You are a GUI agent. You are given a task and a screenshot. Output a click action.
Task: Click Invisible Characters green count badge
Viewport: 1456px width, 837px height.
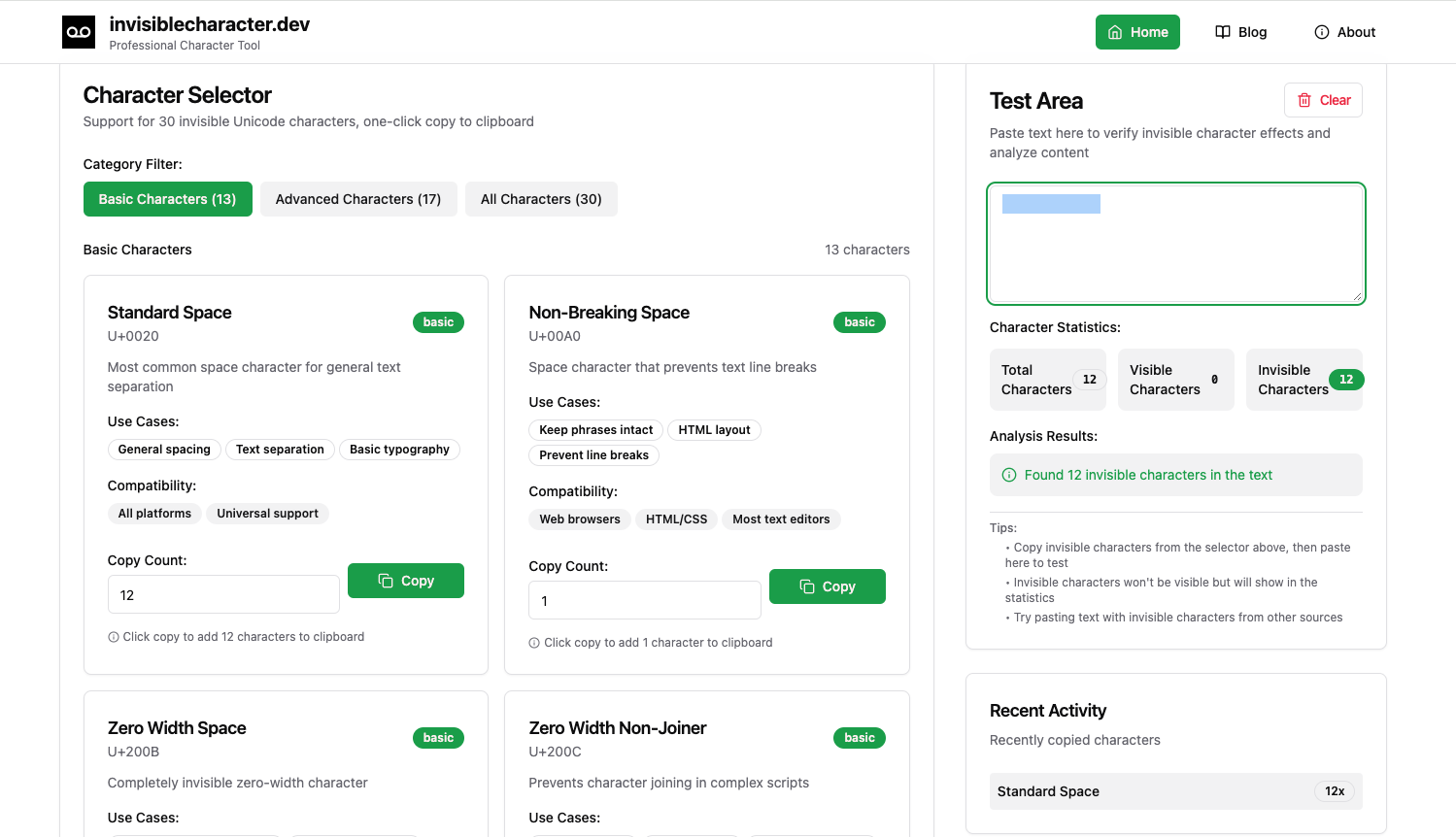pyautogui.click(x=1346, y=380)
